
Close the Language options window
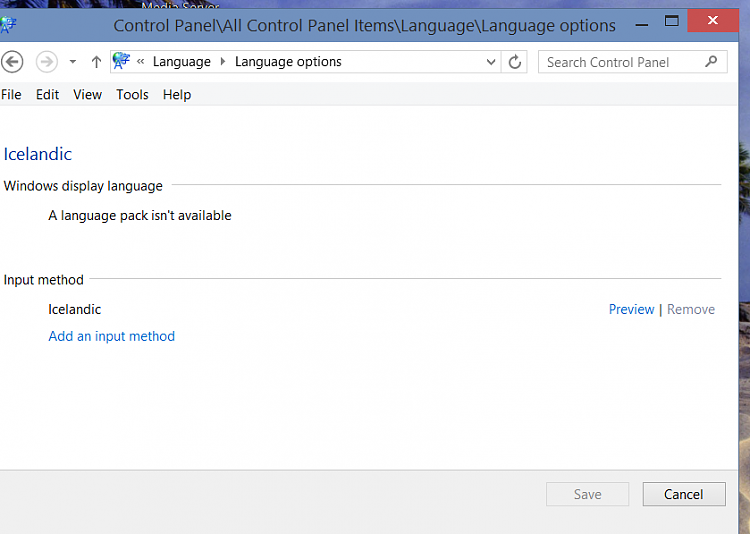click(713, 20)
